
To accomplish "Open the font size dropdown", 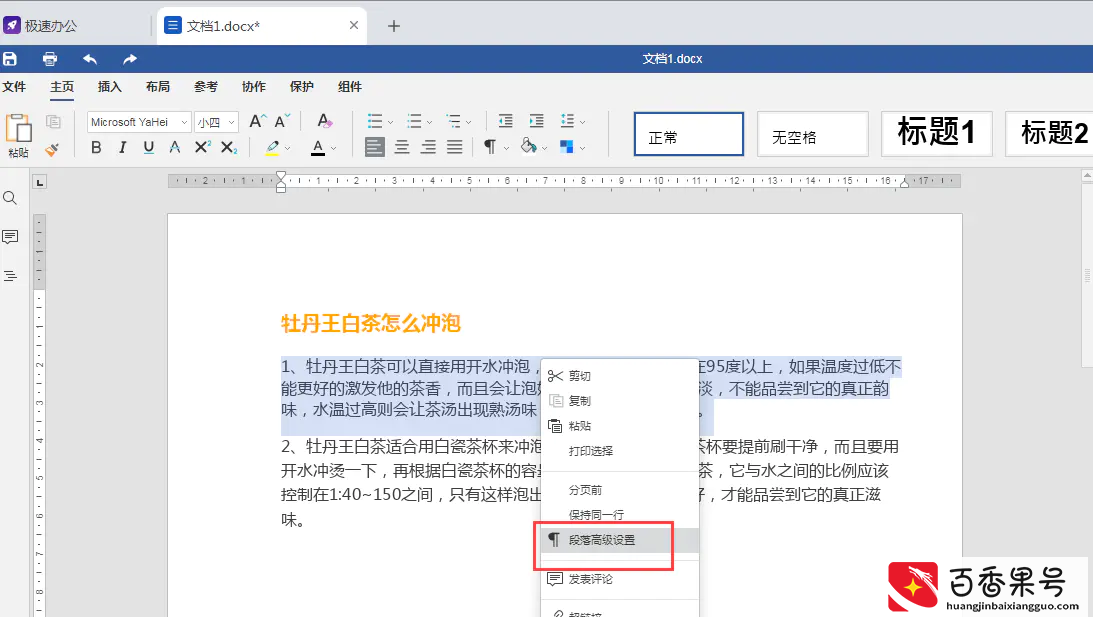I will 216,122.
